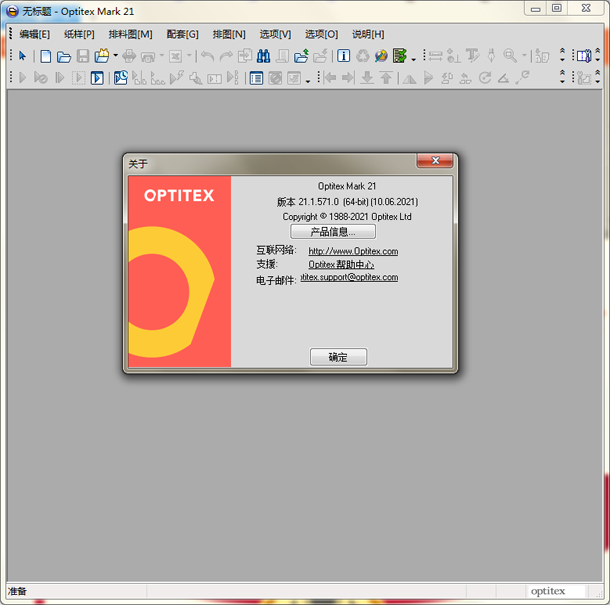This screenshot has height=605, width=610.
Task: Open the 选项[V] menu
Action: pyautogui.click(x=275, y=34)
